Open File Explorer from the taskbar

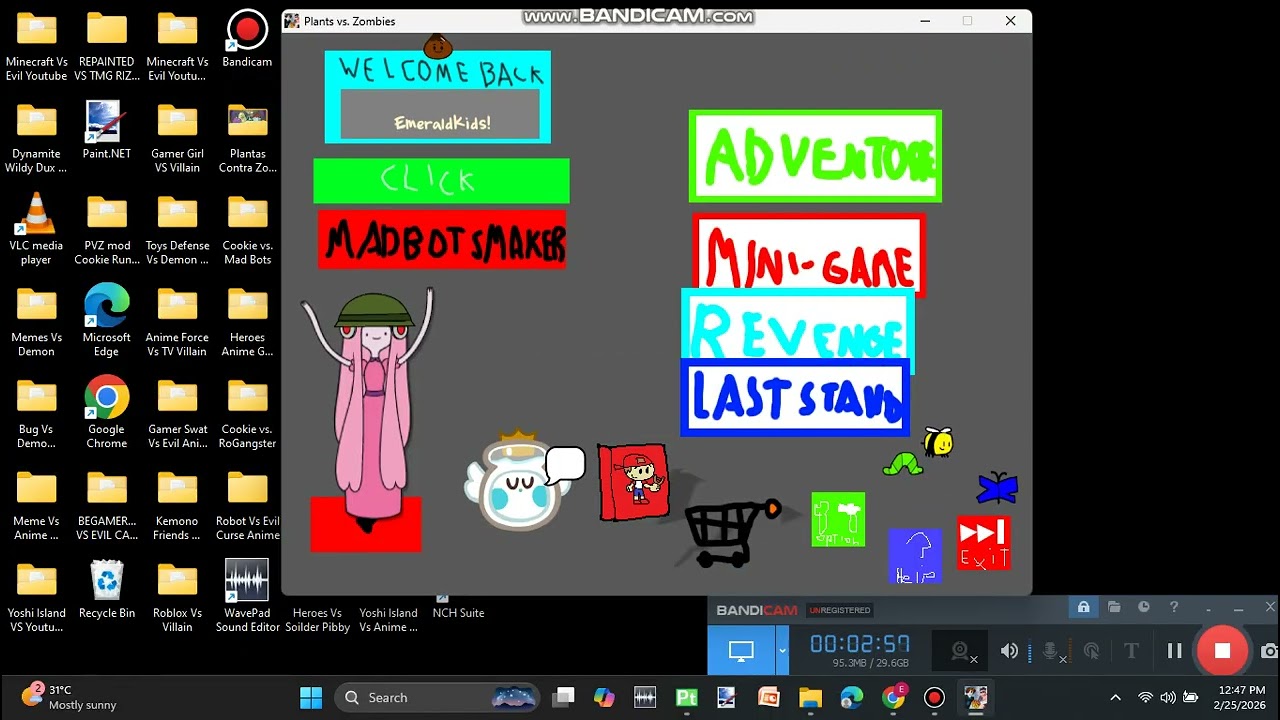click(x=810, y=697)
